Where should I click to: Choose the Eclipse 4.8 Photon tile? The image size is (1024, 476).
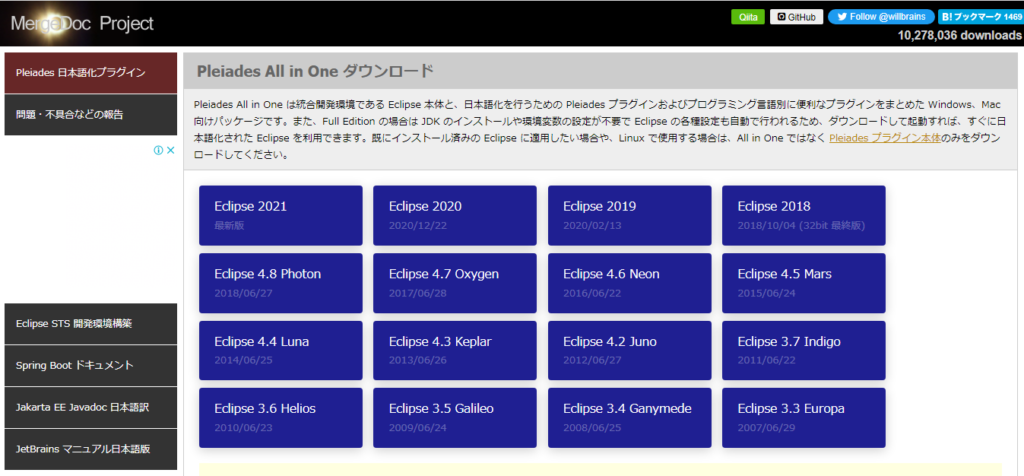coord(281,283)
